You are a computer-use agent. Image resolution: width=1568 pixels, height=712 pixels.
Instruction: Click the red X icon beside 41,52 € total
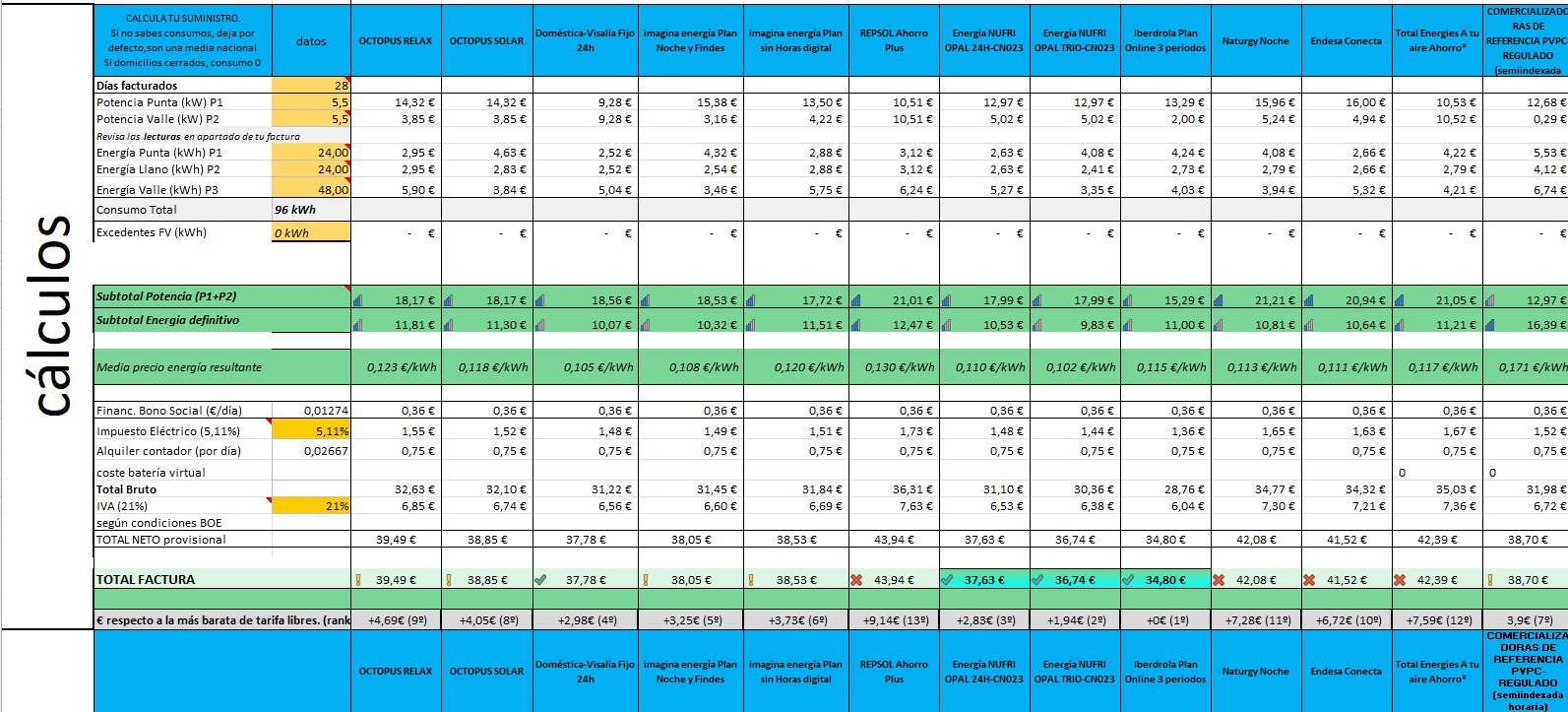point(1309,580)
